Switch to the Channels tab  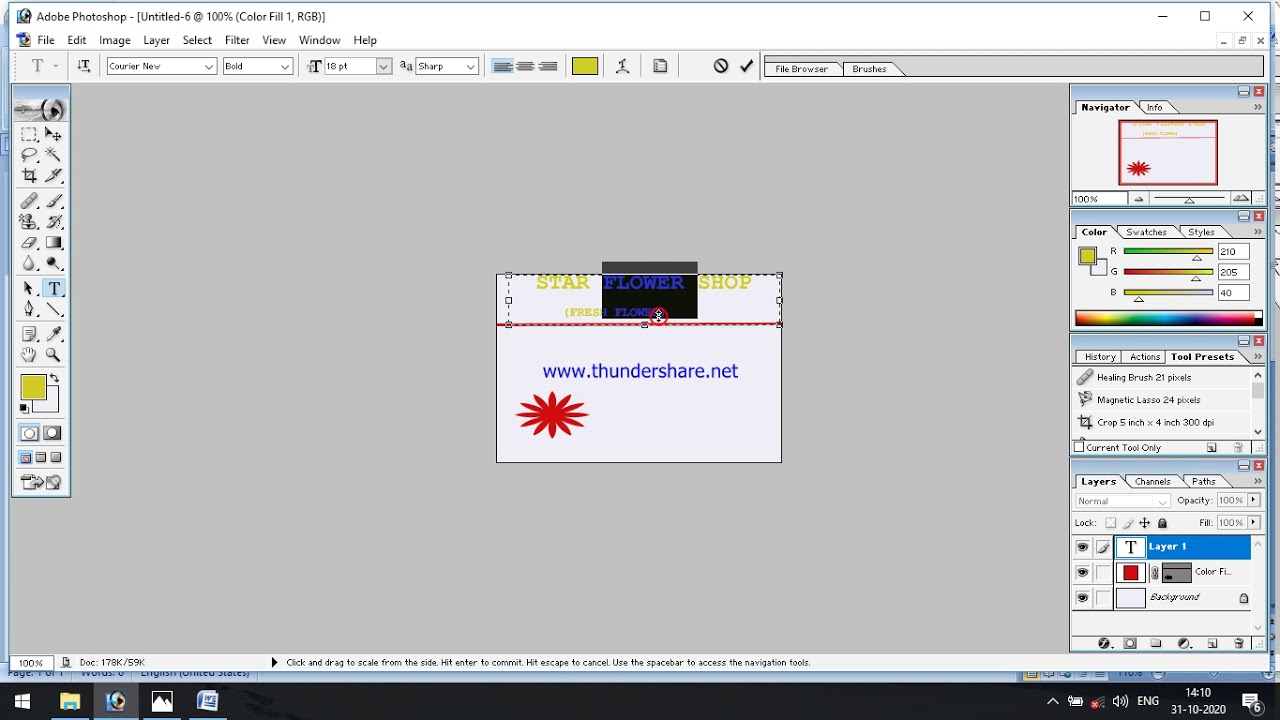point(1152,482)
